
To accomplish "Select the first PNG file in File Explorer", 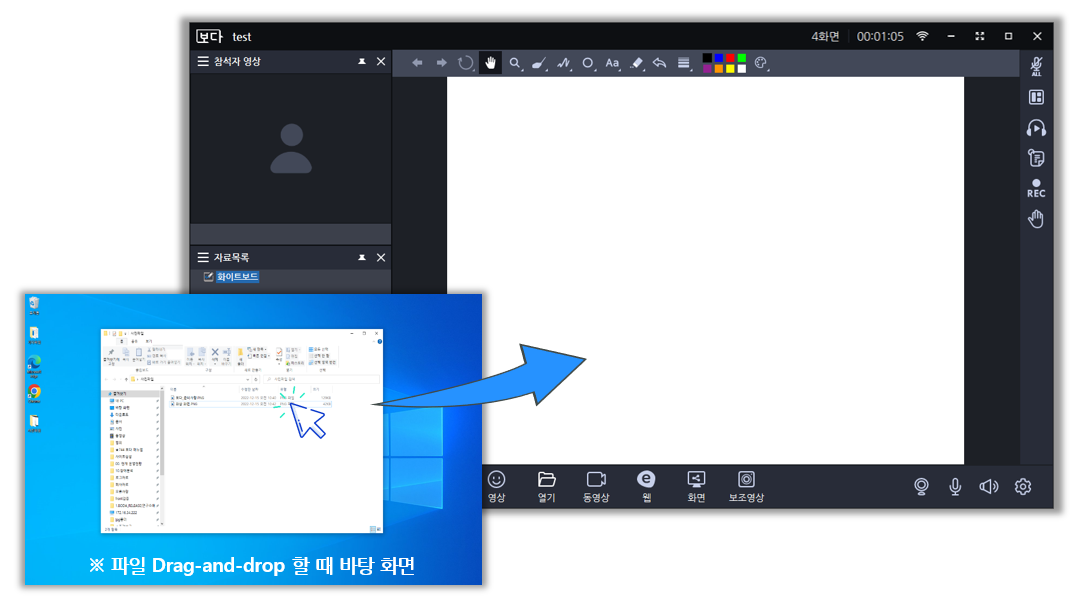I will click(x=251, y=398).
